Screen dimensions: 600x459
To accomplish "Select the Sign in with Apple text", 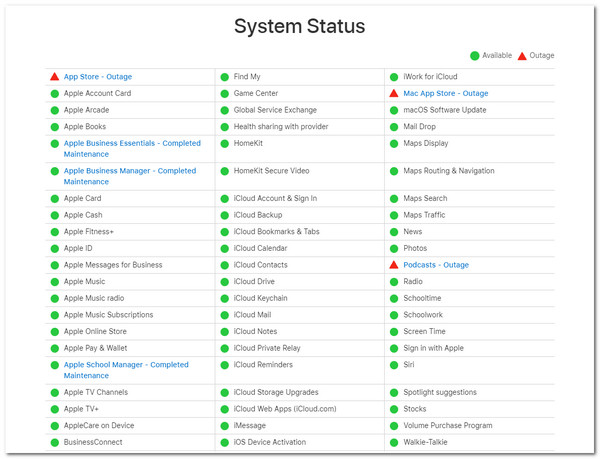I will click(433, 348).
